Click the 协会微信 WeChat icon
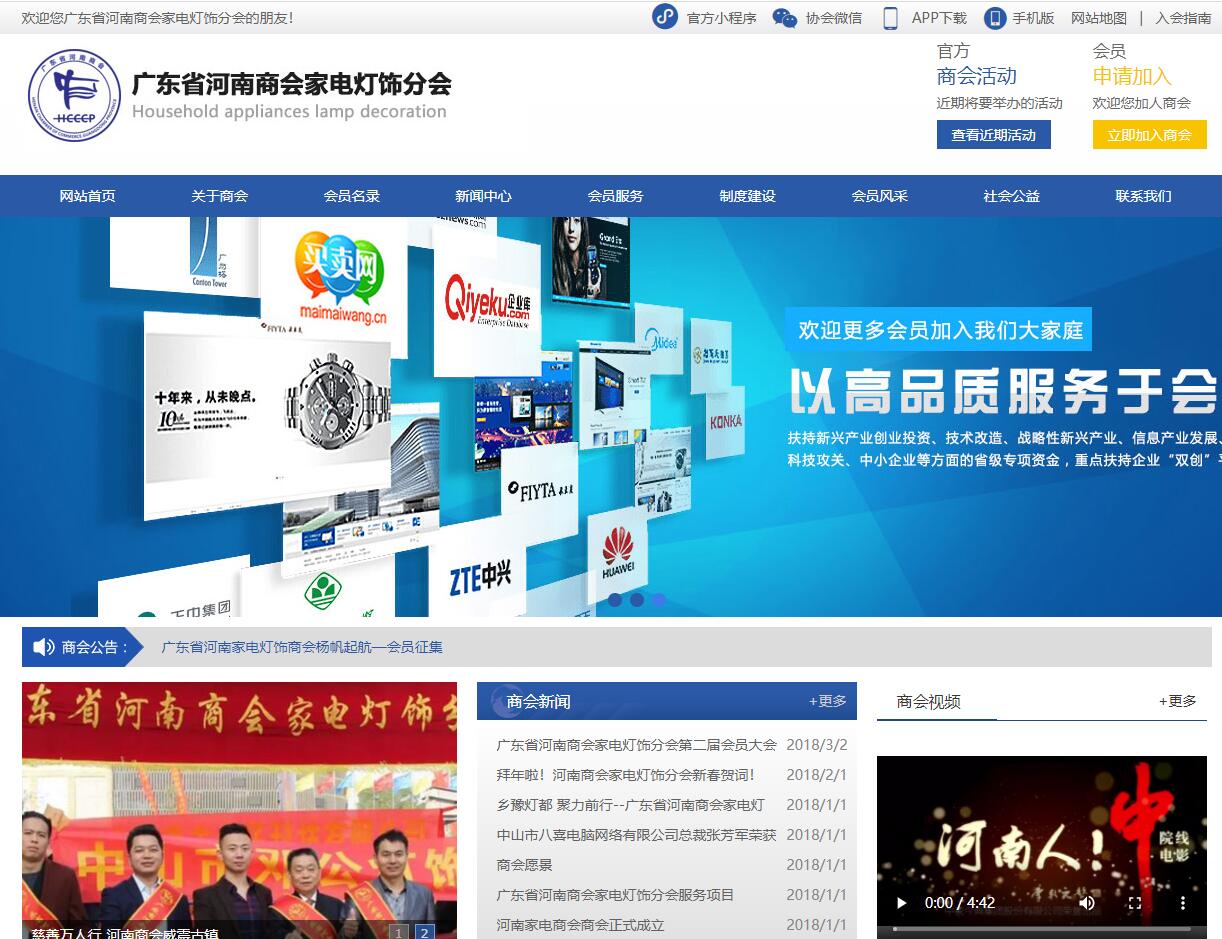The height and width of the screenshot is (939, 1222). (785, 18)
